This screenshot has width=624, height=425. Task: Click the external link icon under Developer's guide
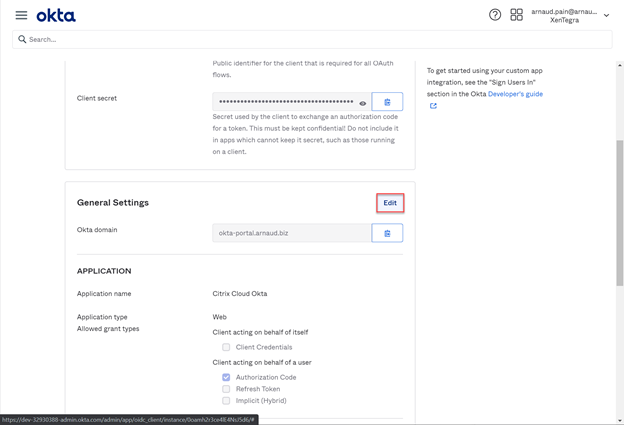point(433,106)
